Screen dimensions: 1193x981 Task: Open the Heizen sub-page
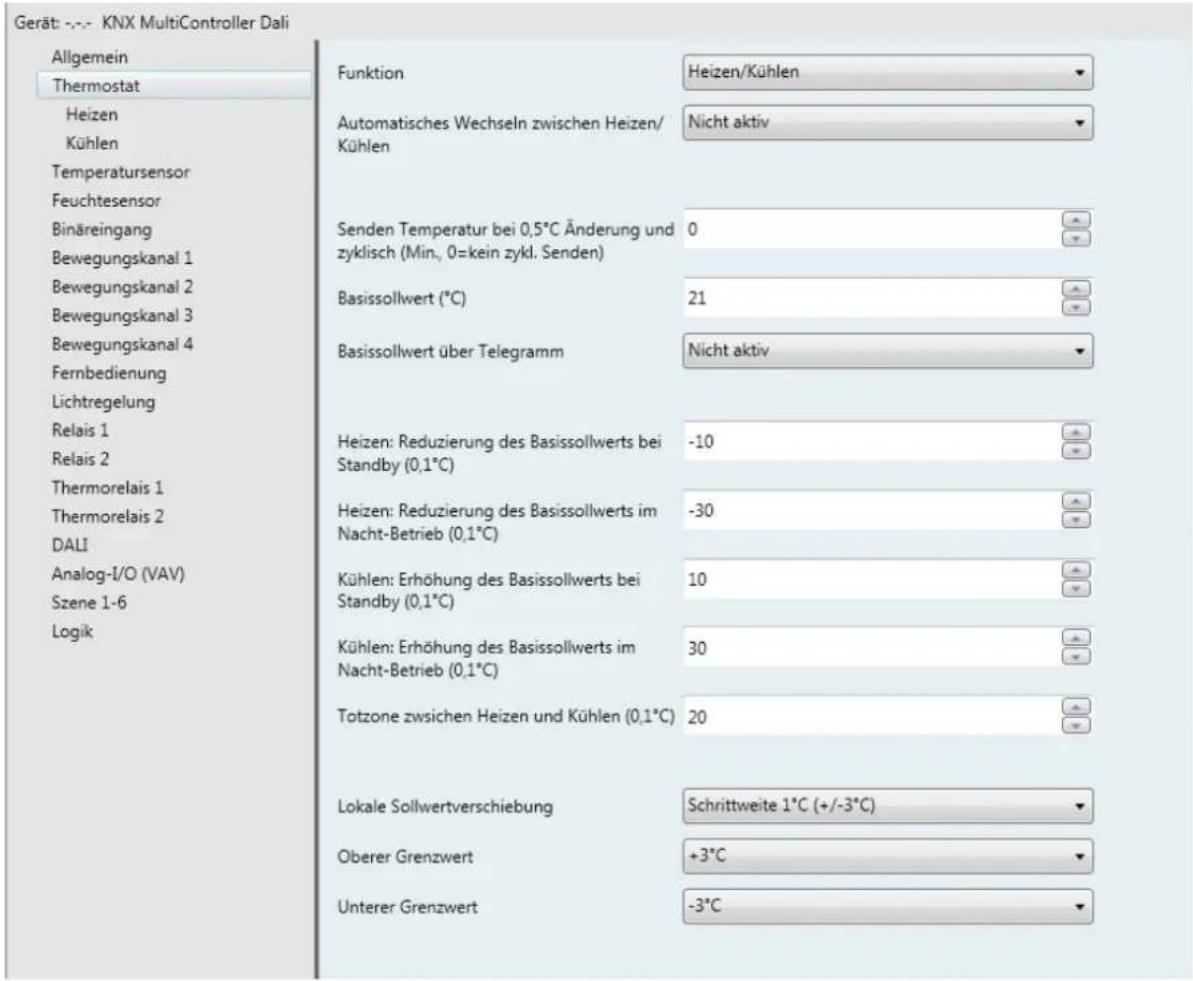(91, 114)
